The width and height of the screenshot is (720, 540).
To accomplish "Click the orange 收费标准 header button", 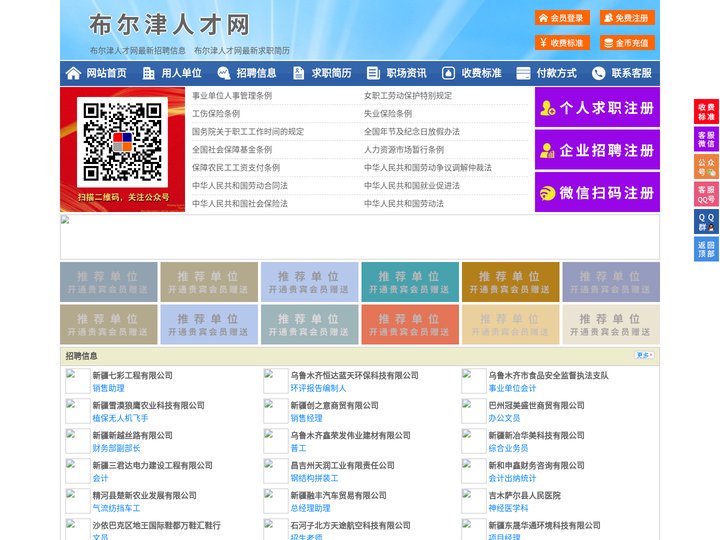I will [x=562, y=43].
